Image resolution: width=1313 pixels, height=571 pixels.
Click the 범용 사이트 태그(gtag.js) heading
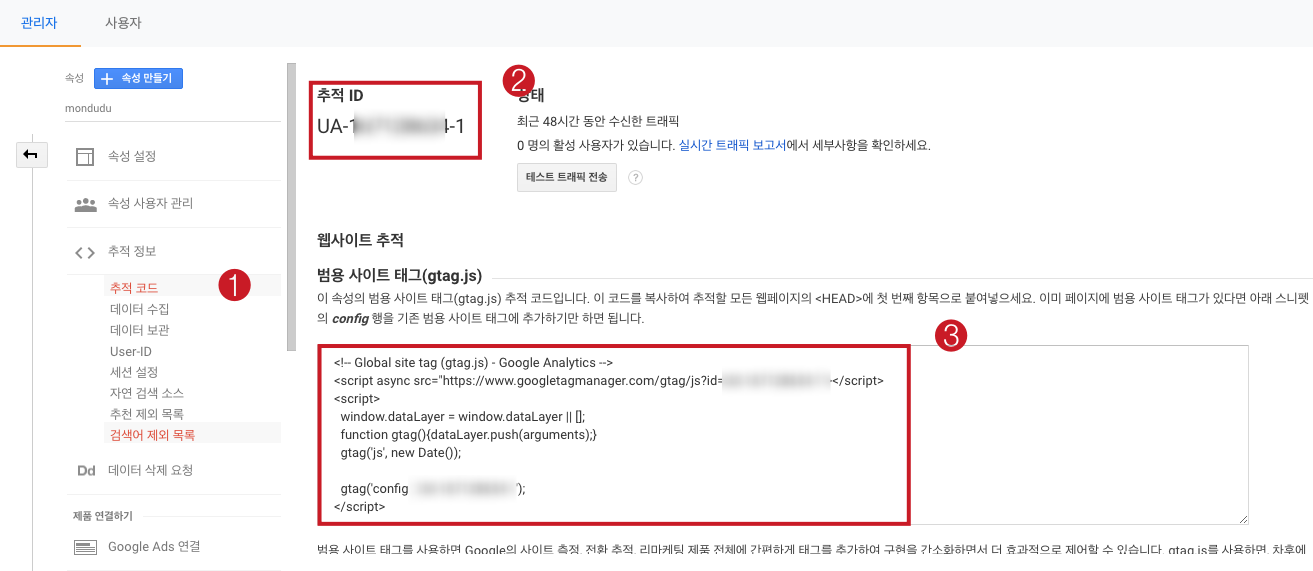[400, 275]
